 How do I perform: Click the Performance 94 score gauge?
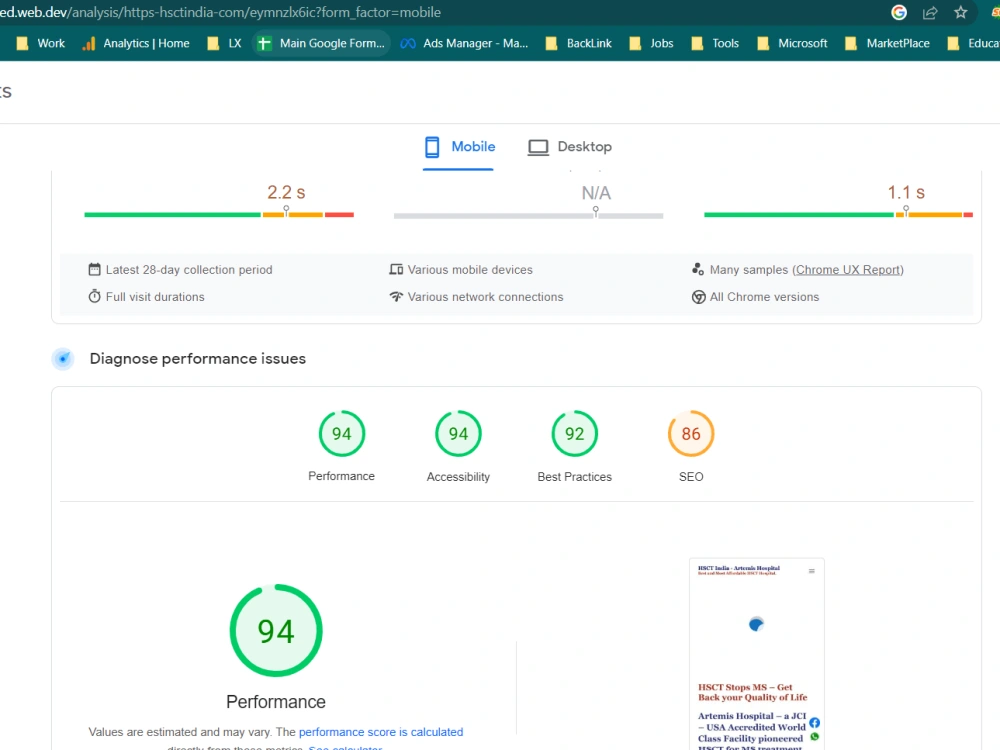click(341, 434)
